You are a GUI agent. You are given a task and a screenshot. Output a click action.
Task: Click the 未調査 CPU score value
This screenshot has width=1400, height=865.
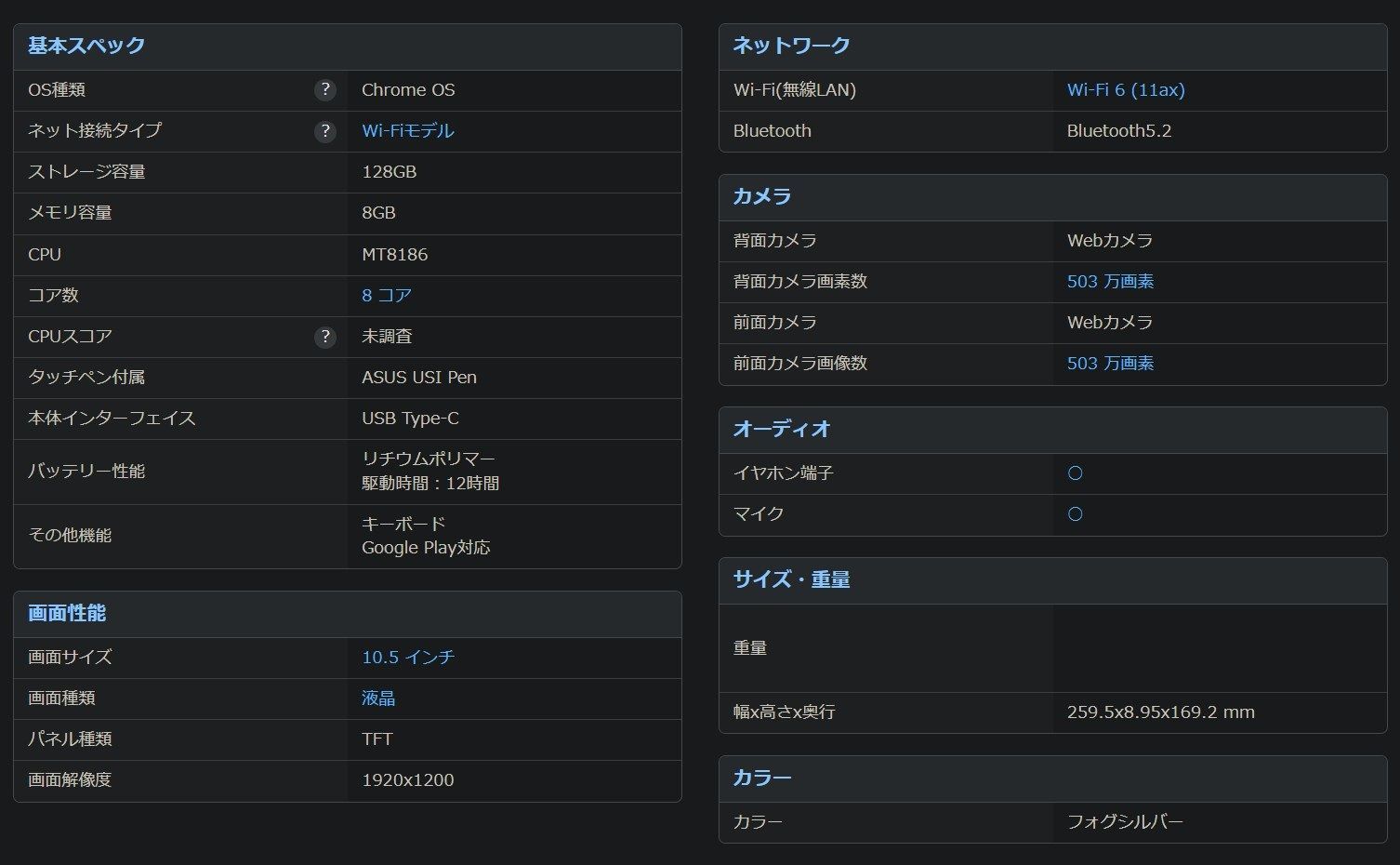pos(387,337)
